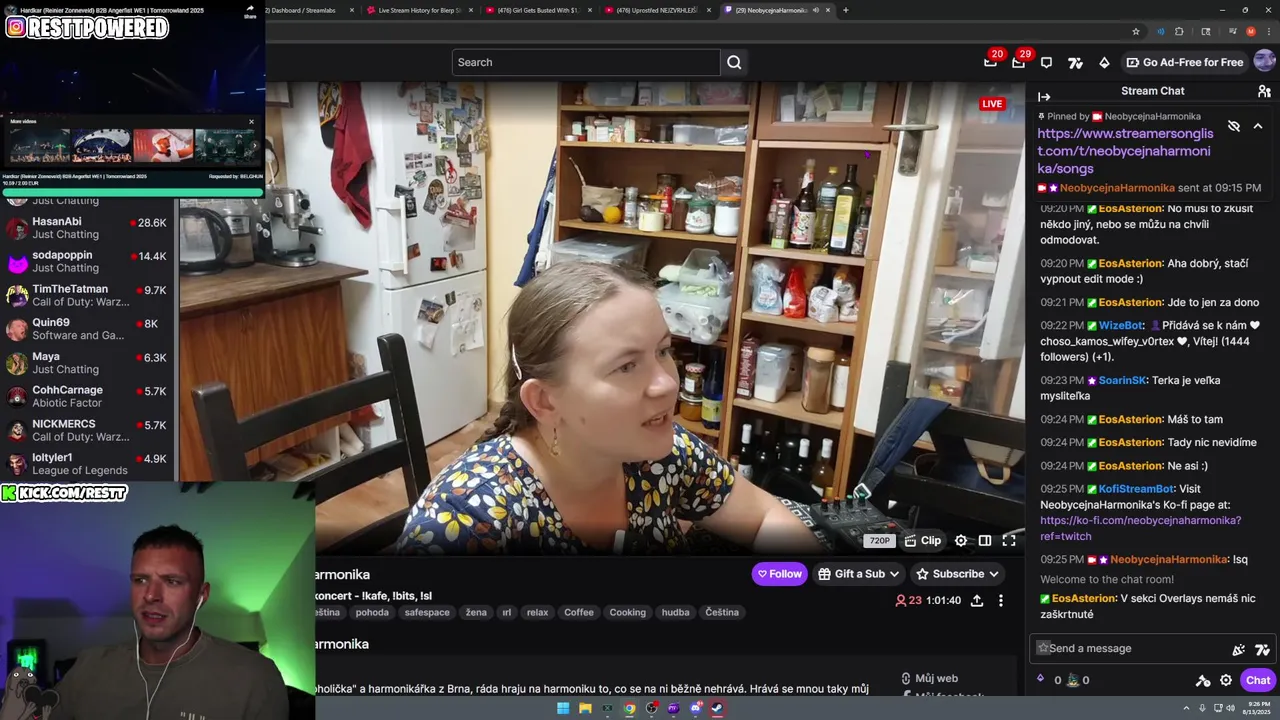
Task: Open the ko-fi.com link in chat
Action: tap(1140, 528)
